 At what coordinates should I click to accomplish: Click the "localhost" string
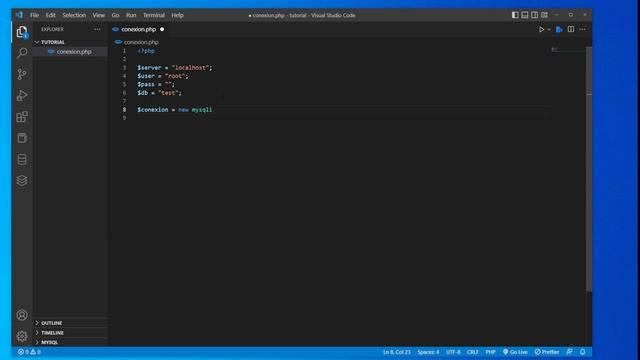(x=190, y=68)
